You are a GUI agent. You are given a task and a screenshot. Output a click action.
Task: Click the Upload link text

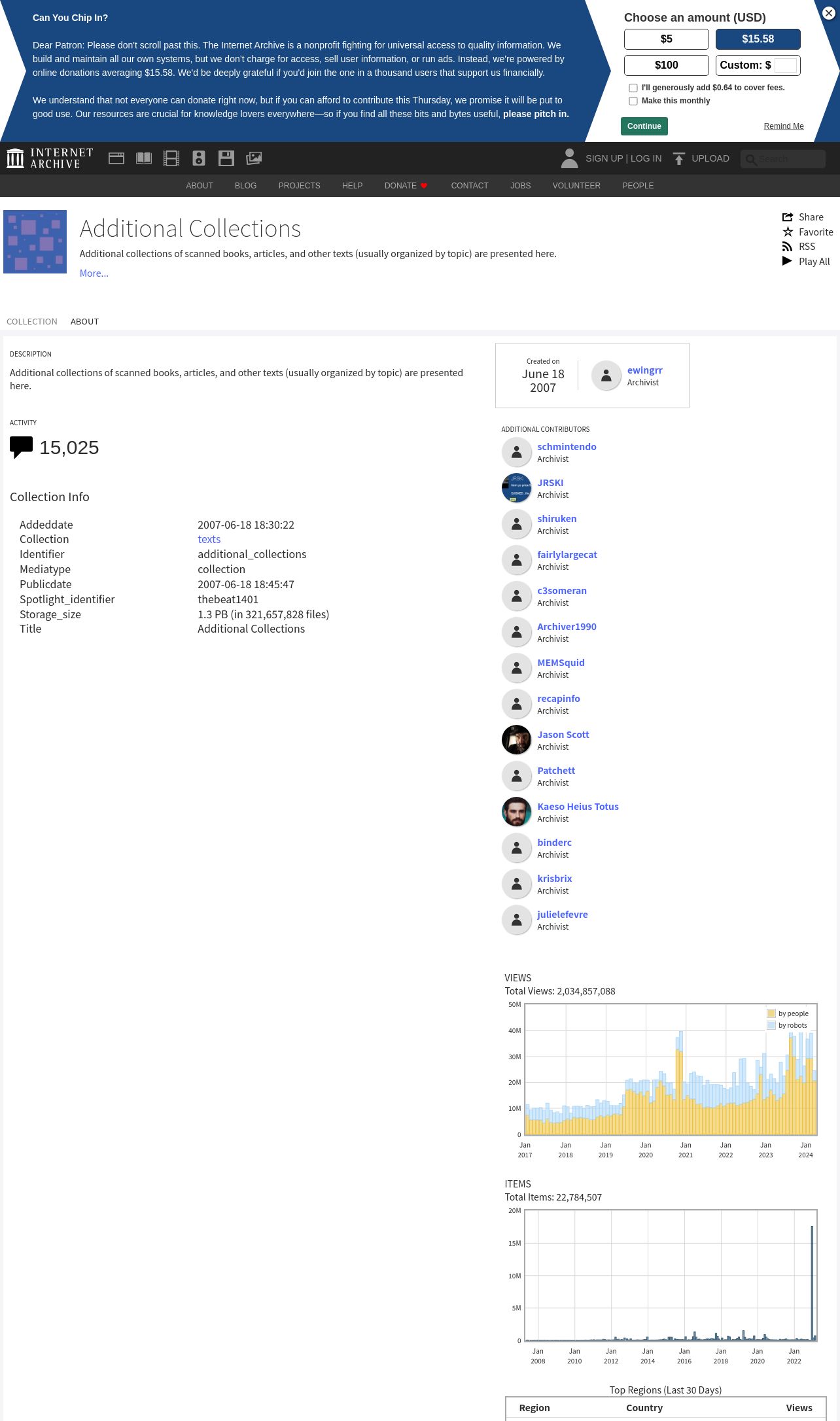710,158
